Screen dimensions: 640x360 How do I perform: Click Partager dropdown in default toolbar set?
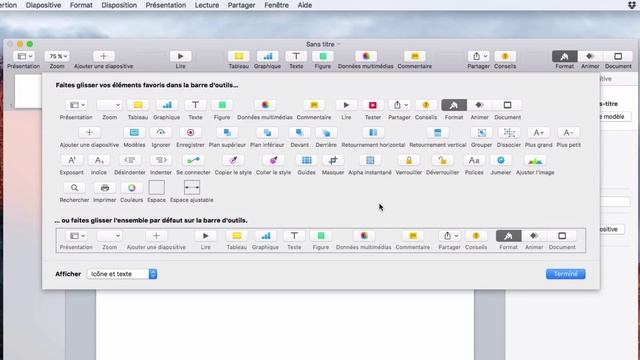point(449,236)
